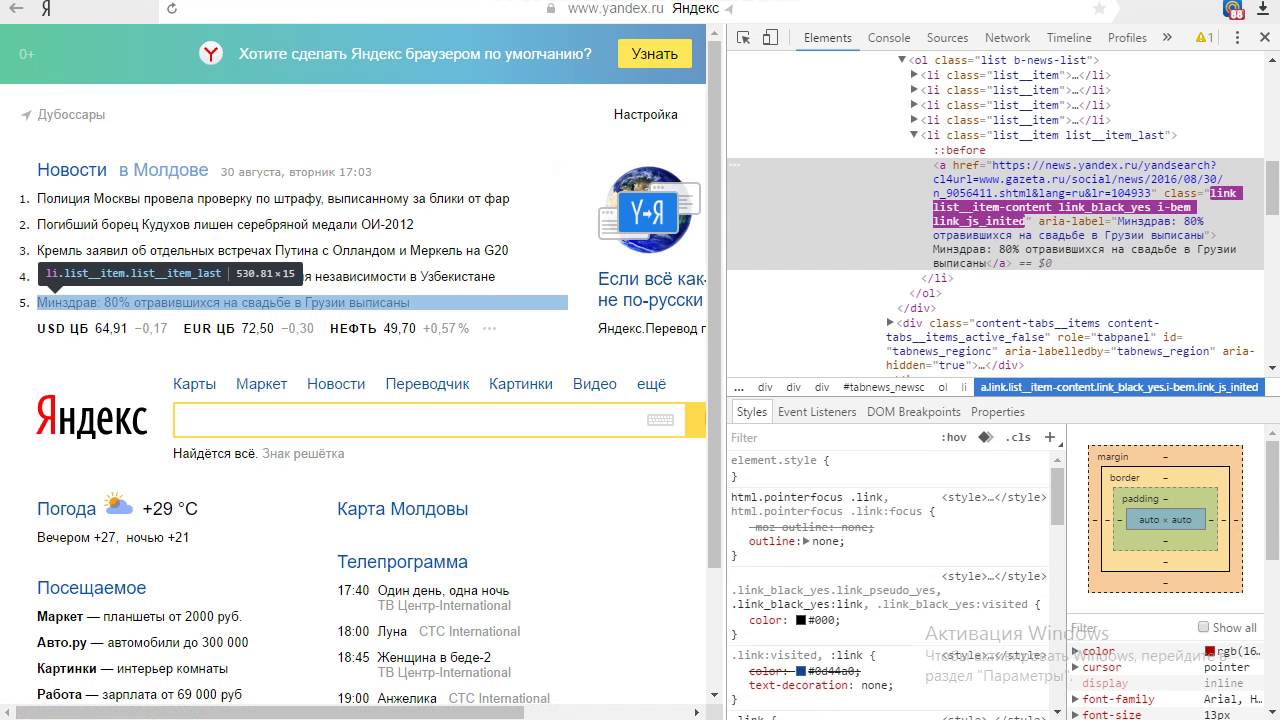Open the on-screen keyboard icon in search field
Viewport: 1280px width, 720px height.
pyautogui.click(x=660, y=420)
